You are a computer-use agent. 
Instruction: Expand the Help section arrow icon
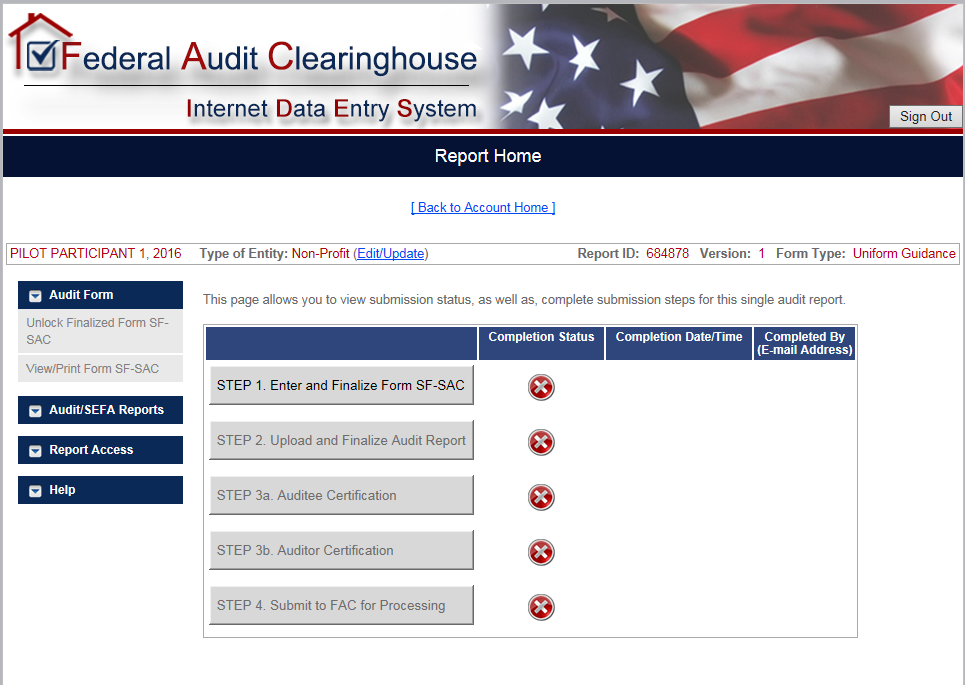tap(35, 491)
